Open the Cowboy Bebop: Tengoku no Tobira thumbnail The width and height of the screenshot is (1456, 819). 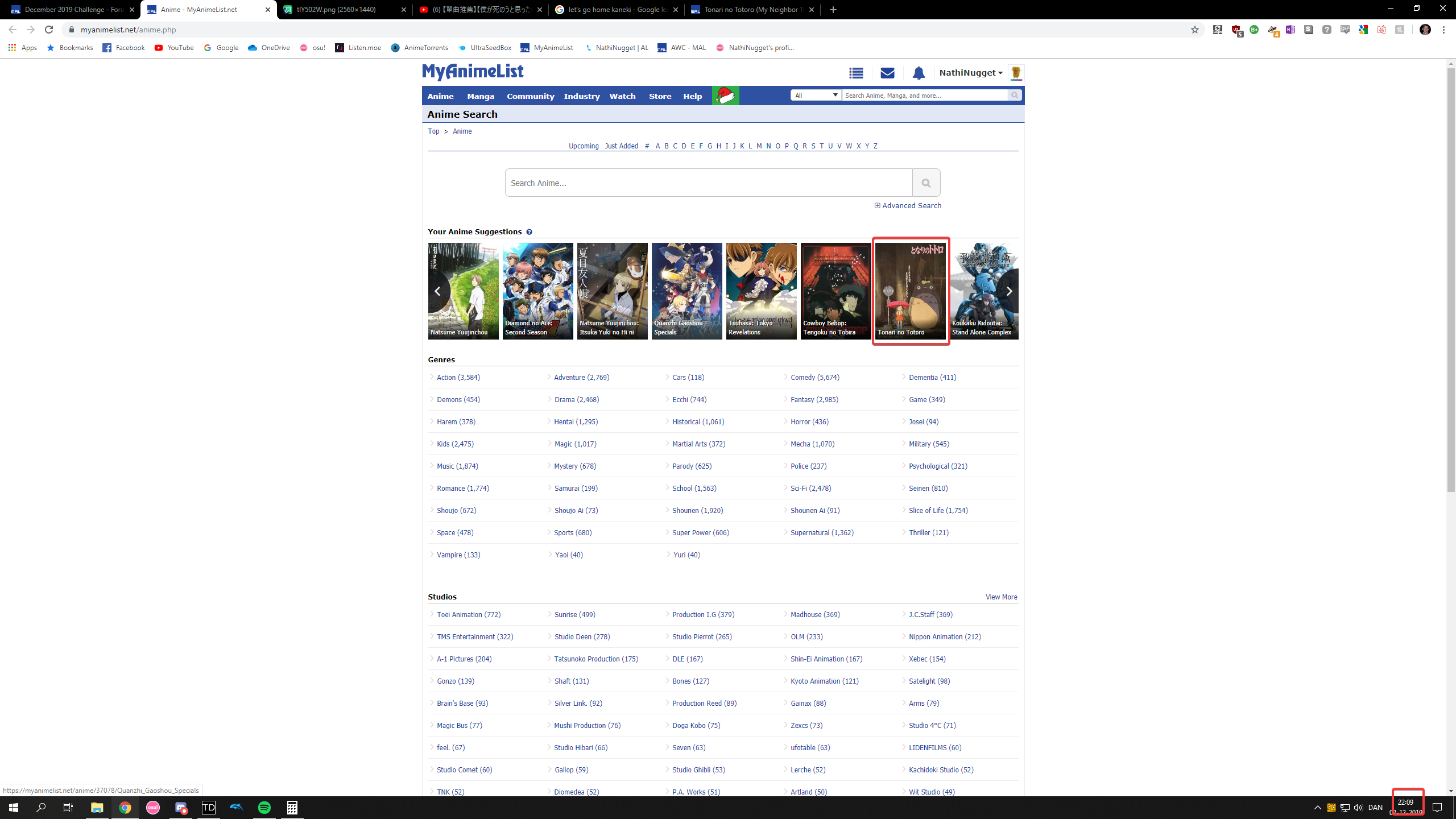click(x=836, y=291)
